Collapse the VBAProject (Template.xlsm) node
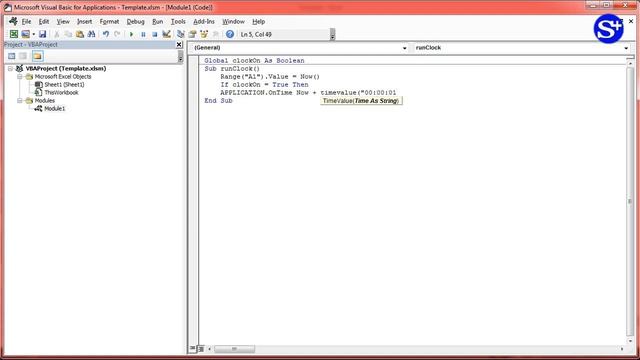The image size is (640, 360). coord(10,69)
